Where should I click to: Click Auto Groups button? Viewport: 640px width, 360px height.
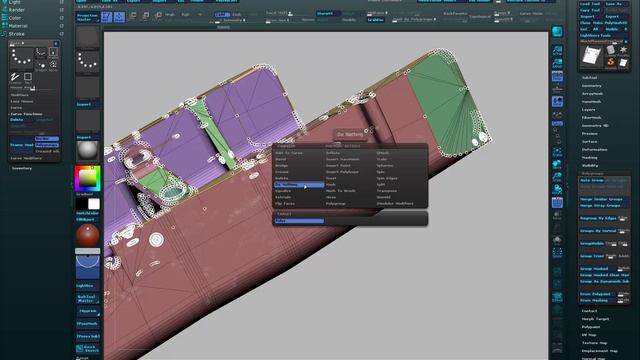(x=591, y=180)
